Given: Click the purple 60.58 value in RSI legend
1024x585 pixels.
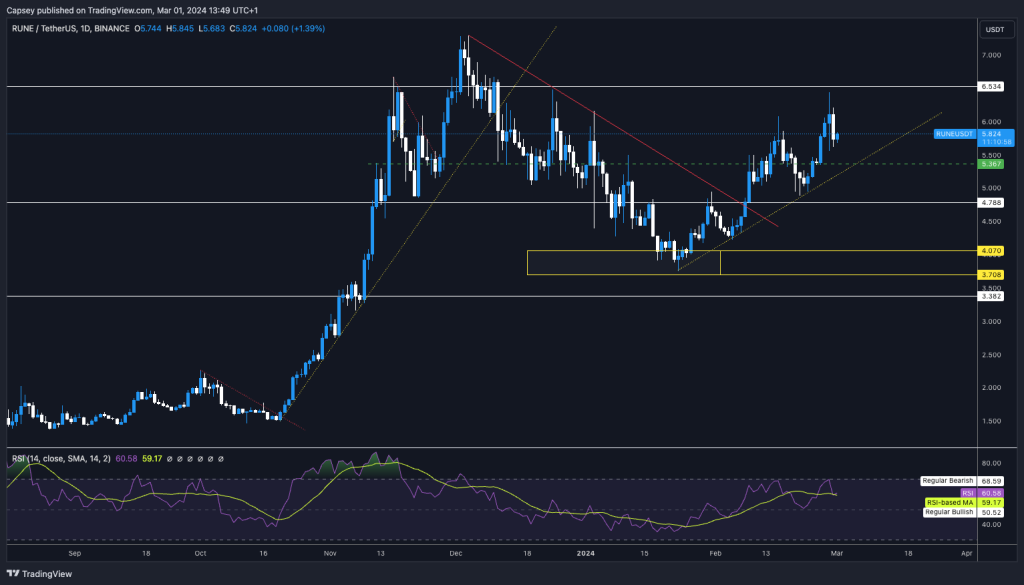Looking at the screenshot, I should tap(126, 459).
